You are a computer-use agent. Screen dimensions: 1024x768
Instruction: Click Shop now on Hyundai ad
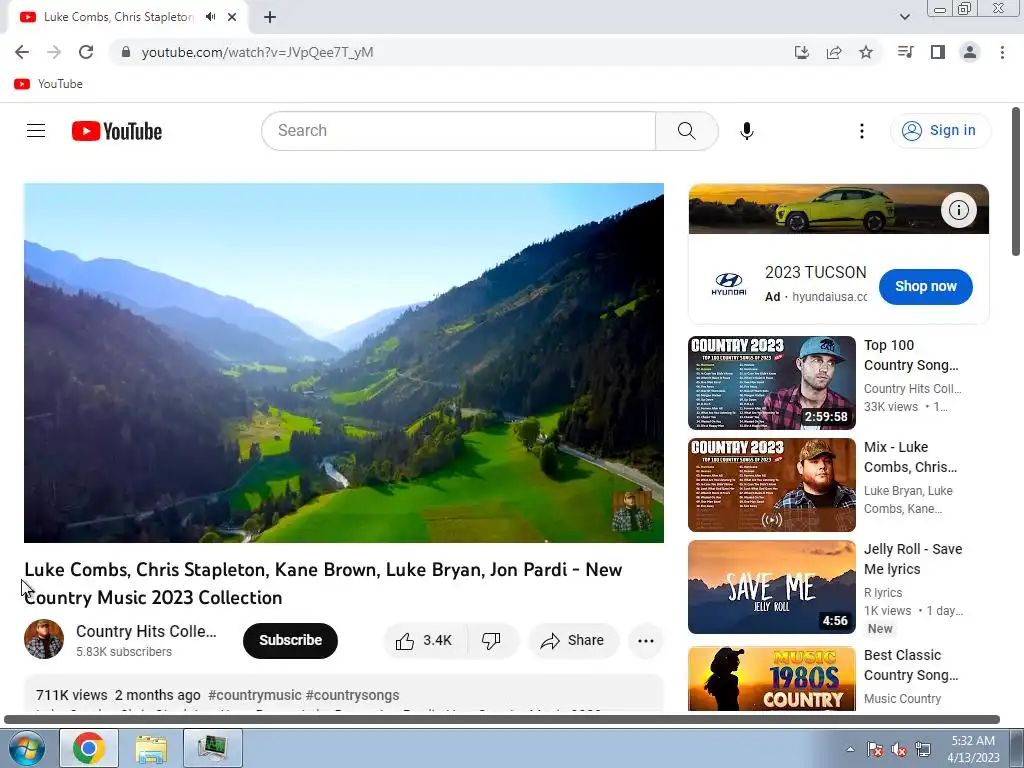pyautogui.click(x=925, y=287)
